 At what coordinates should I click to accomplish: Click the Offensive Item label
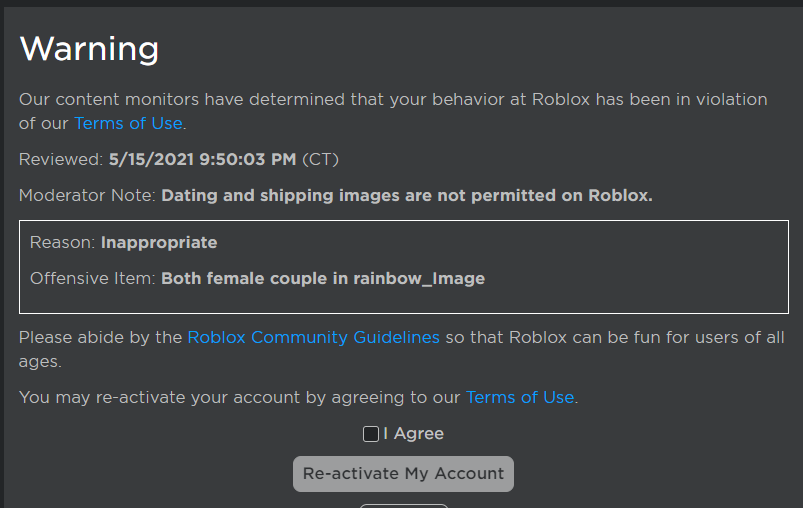click(x=93, y=279)
